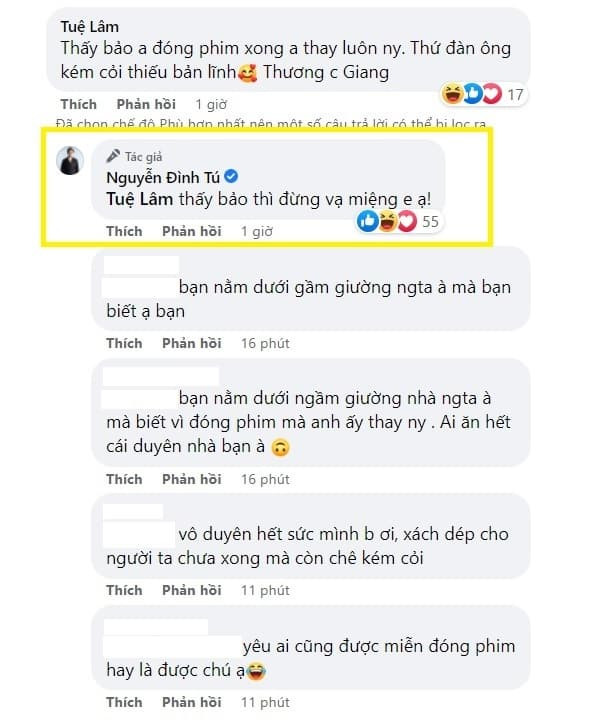Click the 1 giờ timestamp on Tuệ Lâm's comment
Image resolution: width=600 pixels, height=723 pixels.
[x=211, y=104]
